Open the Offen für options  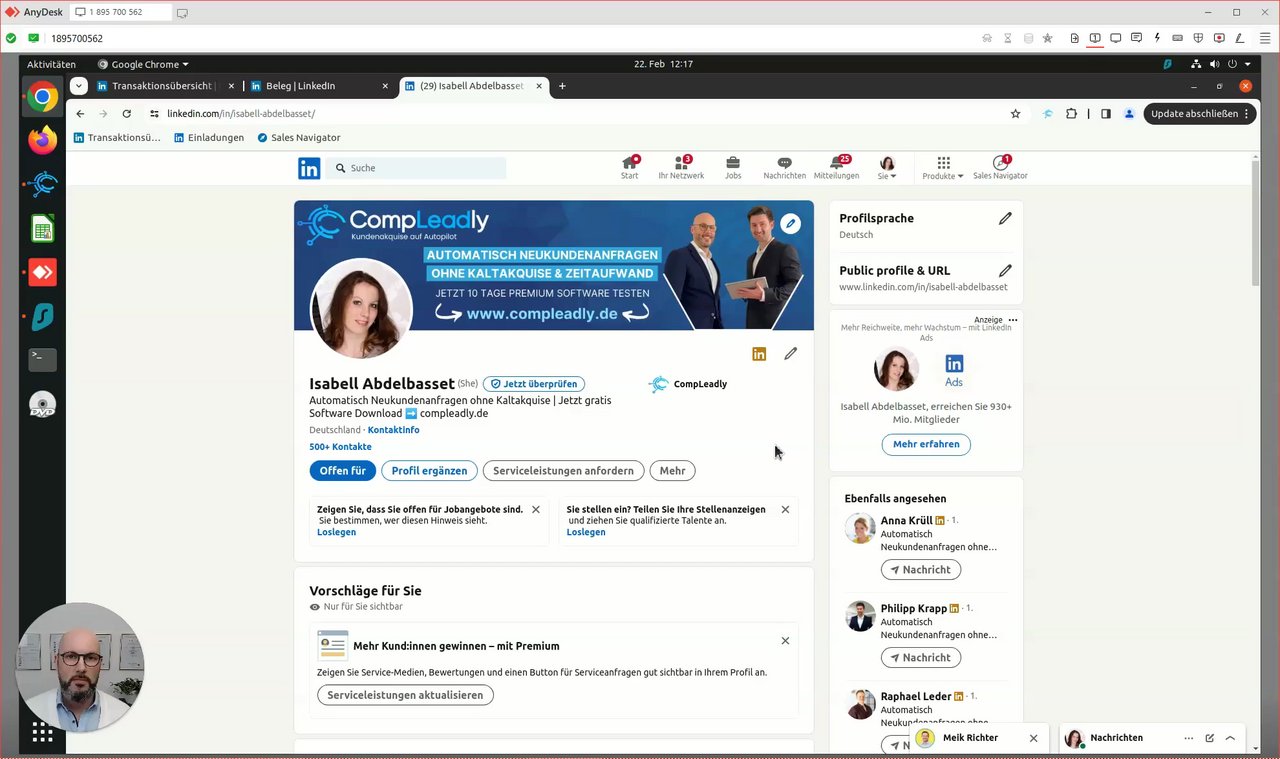(x=342, y=471)
